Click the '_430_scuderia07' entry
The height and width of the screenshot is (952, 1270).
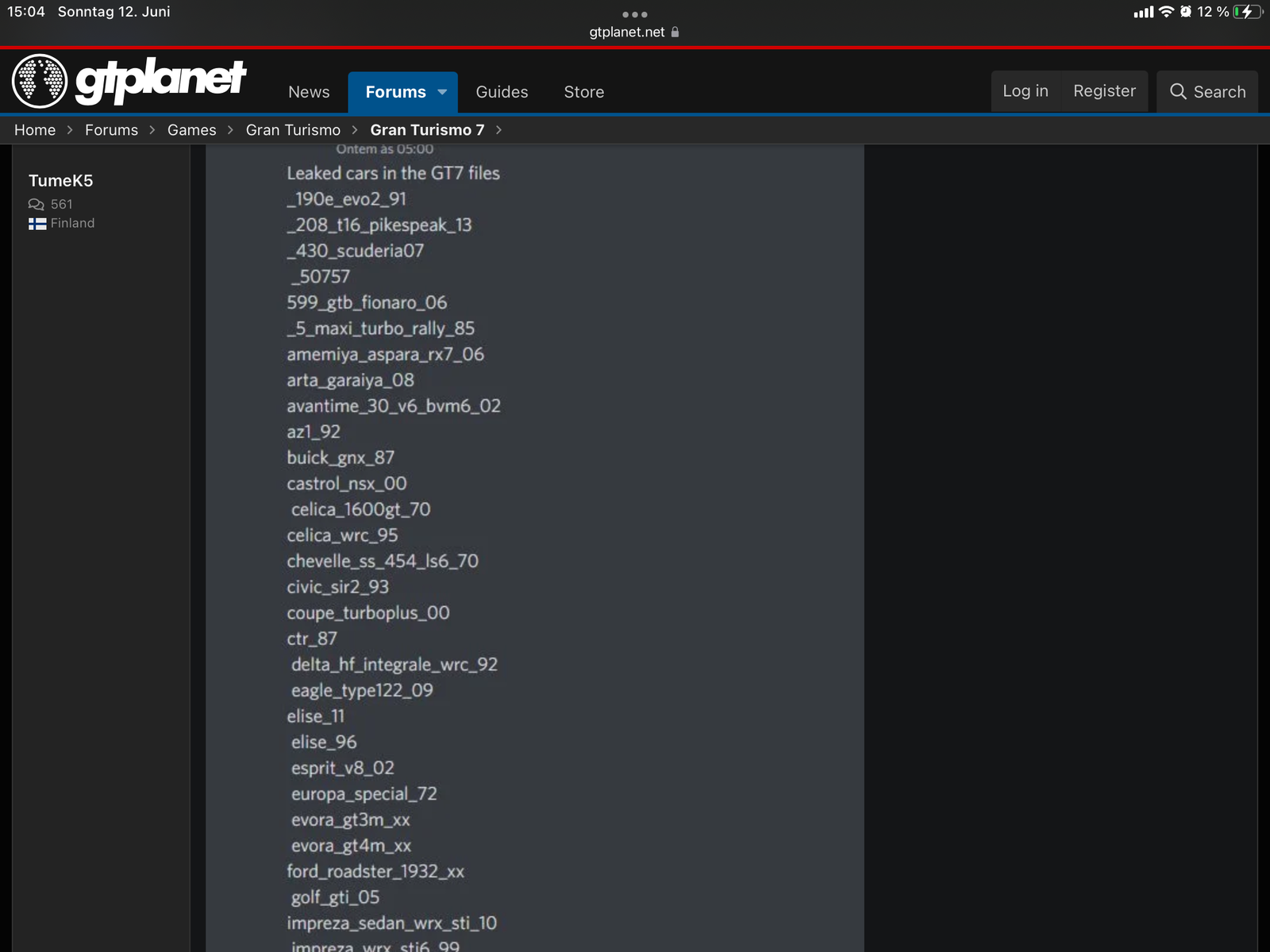click(x=356, y=251)
